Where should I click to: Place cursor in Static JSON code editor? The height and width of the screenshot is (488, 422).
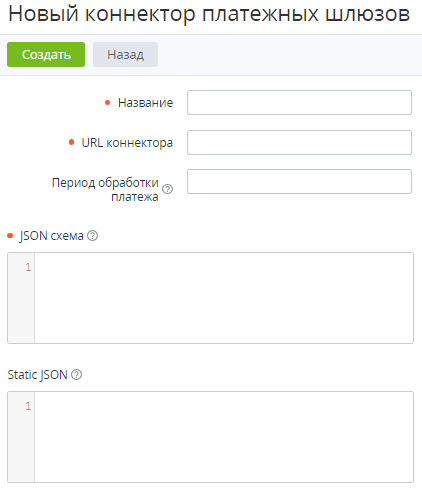pyautogui.click(x=224, y=437)
